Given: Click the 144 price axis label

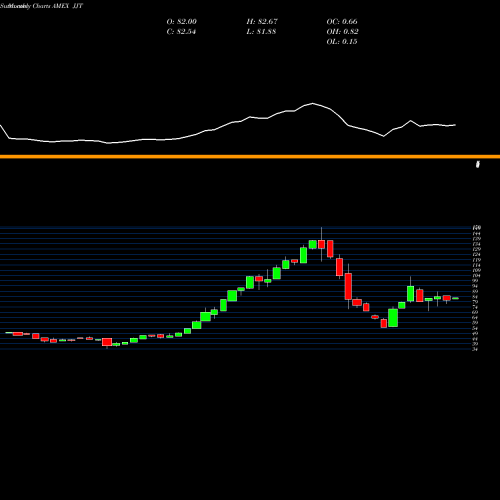Looking at the screenshot, I should coord(476,234).
